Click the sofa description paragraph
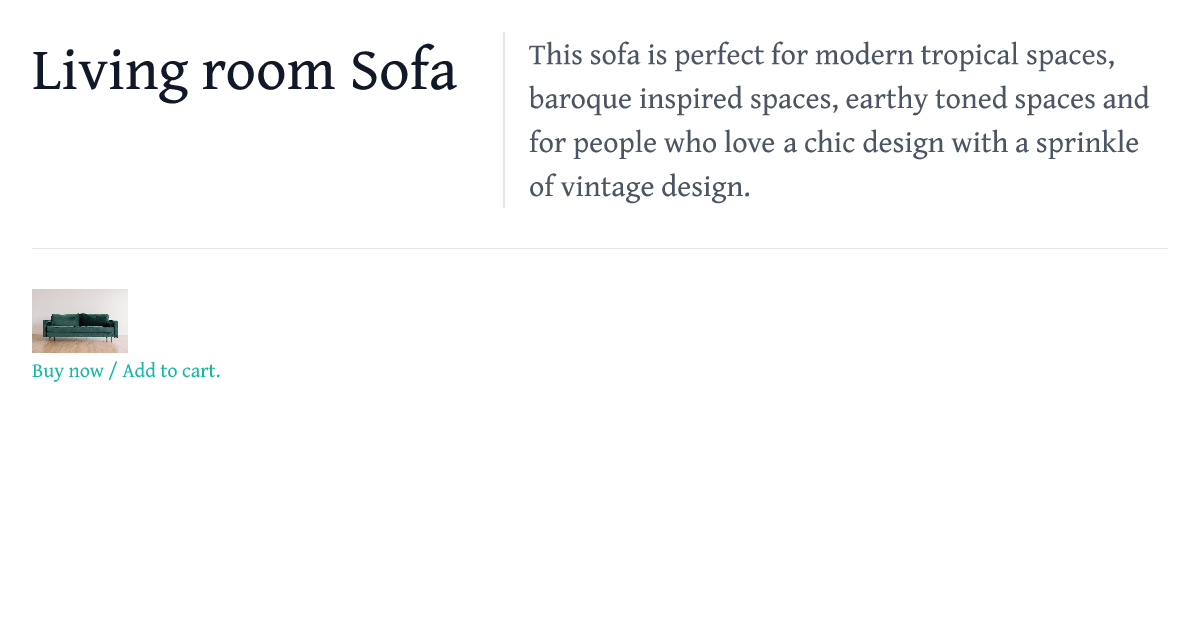 point(838,120)
